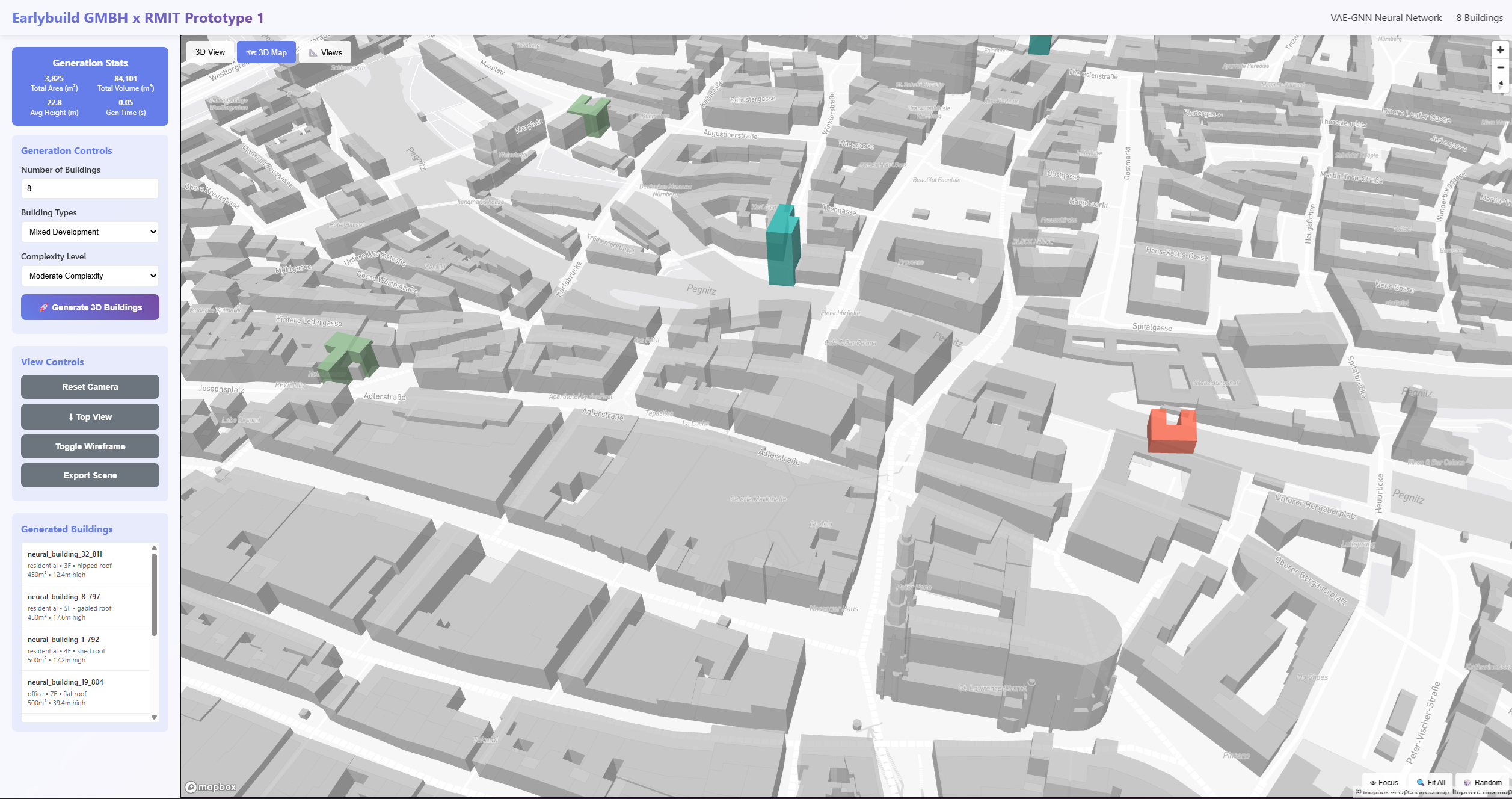Zoom in on the map with plus
This screenshot has height=799, width=1512.
1500,50
